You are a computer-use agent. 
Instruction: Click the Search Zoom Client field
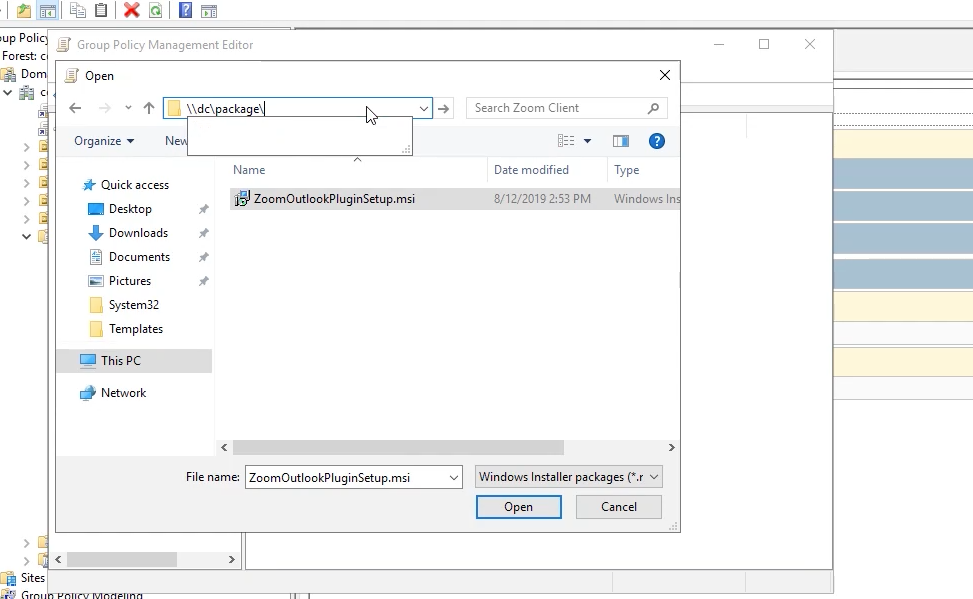558,108
